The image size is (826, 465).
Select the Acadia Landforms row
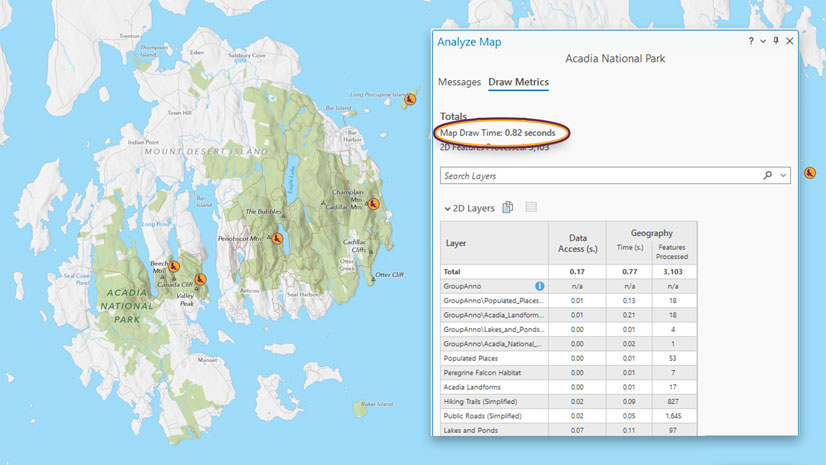click(x=568, y=387)
